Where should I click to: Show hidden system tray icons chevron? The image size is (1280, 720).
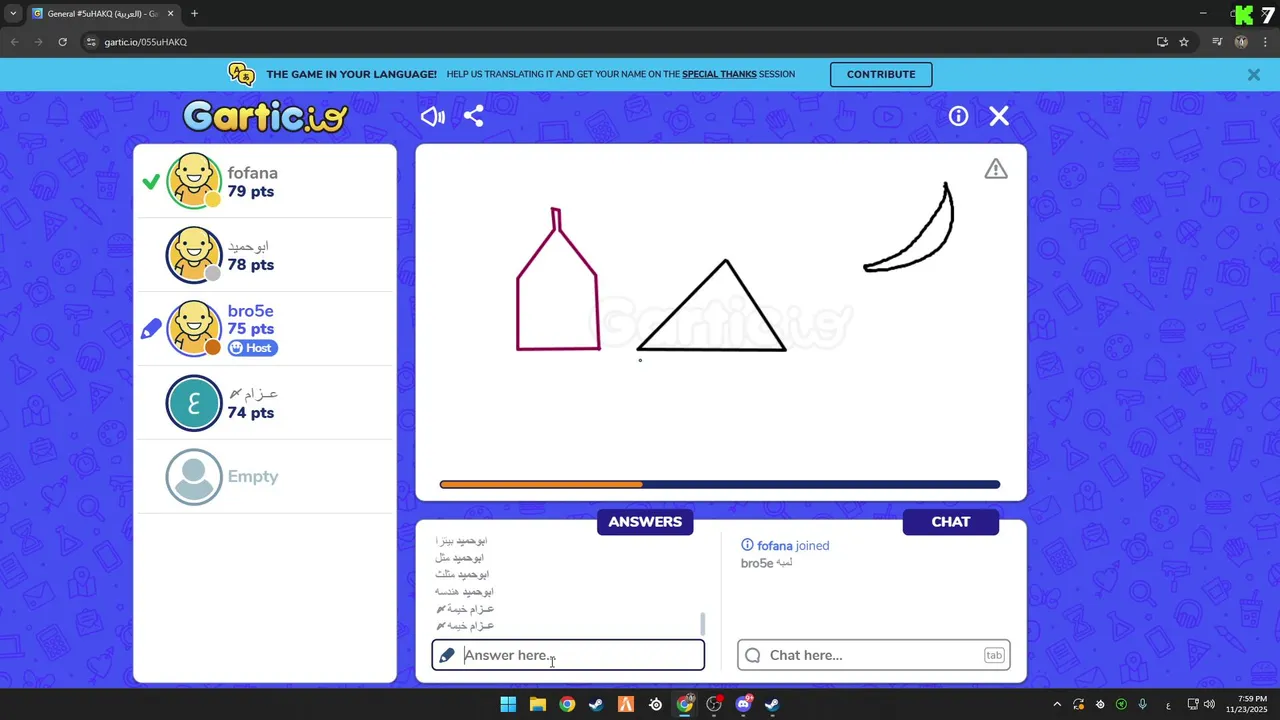click(1057, 705)
